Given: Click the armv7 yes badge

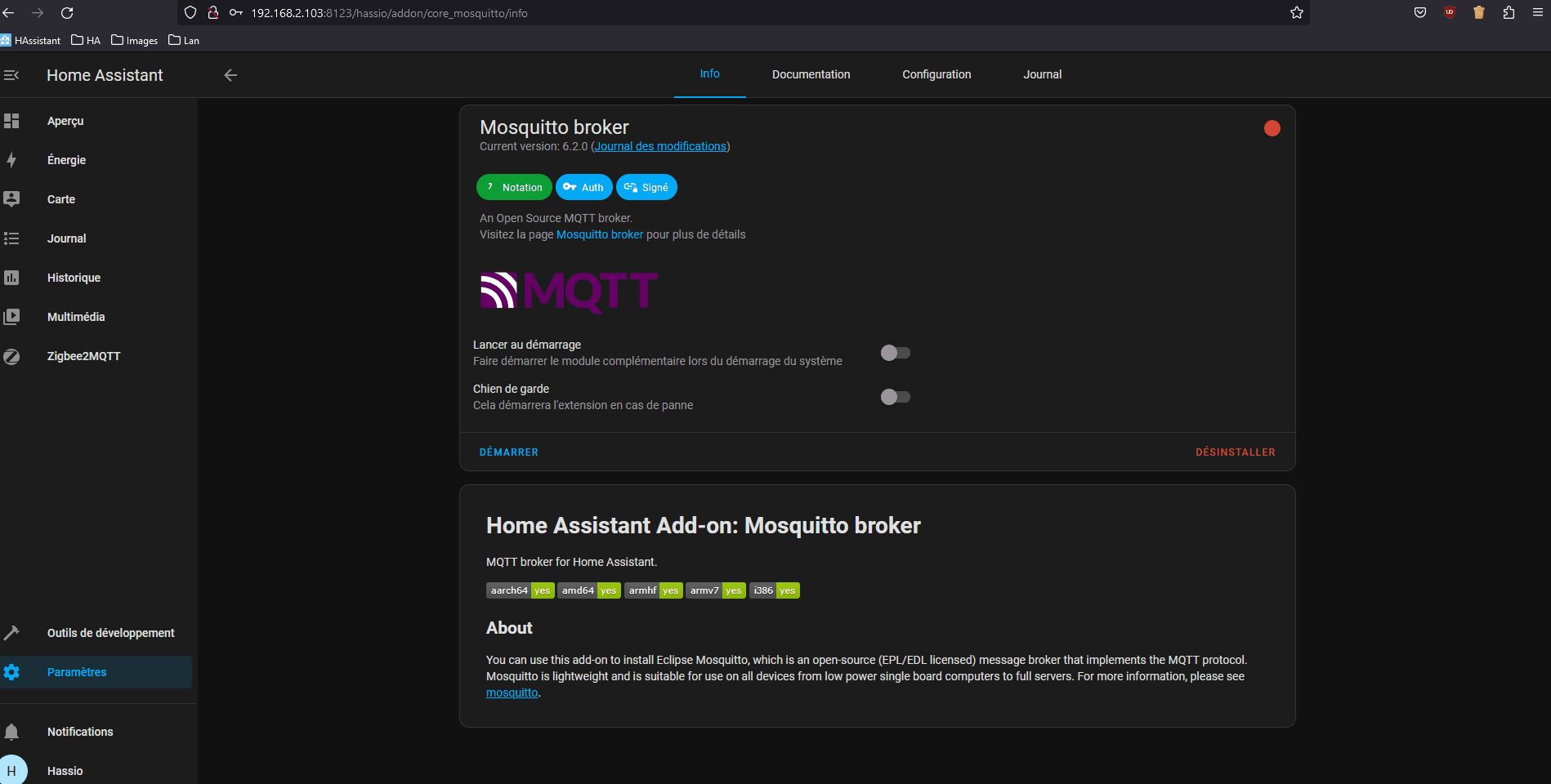Looking at the screenshot, I should 715,590.
